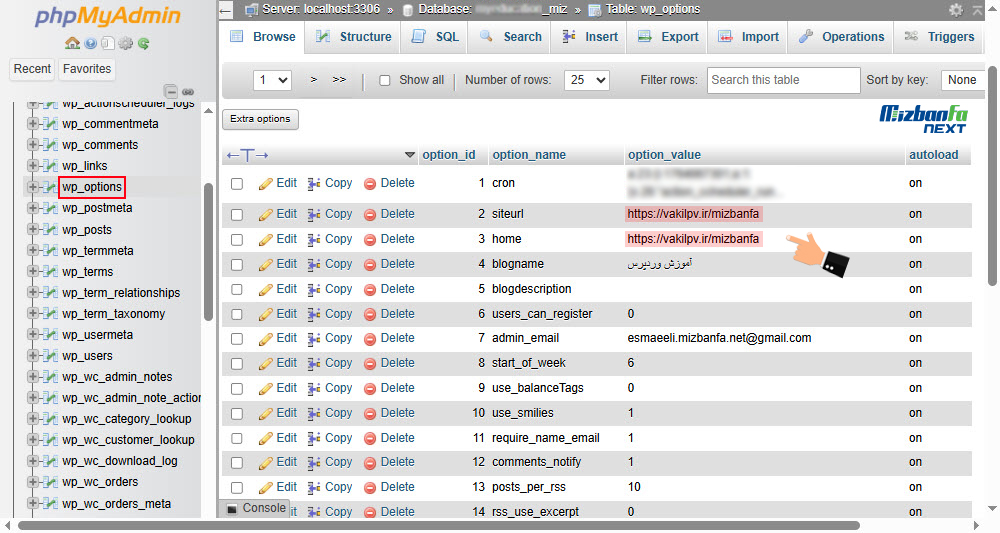Click Delete icon for admin_email row

click(370, 339)
